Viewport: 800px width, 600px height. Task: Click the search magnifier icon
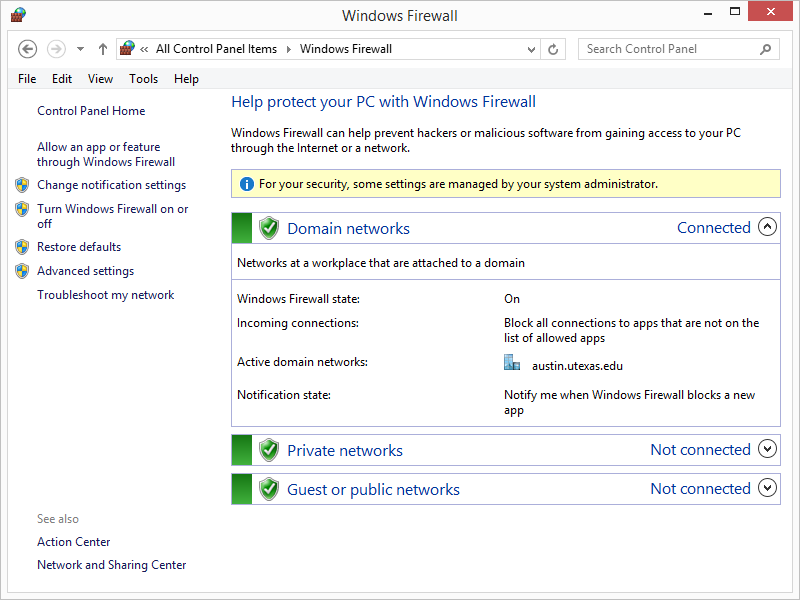766,49
